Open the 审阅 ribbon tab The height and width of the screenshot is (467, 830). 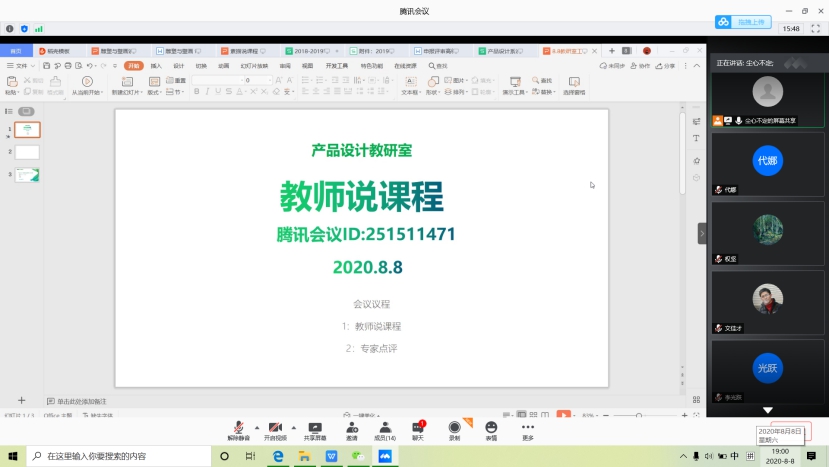[285, 66]
